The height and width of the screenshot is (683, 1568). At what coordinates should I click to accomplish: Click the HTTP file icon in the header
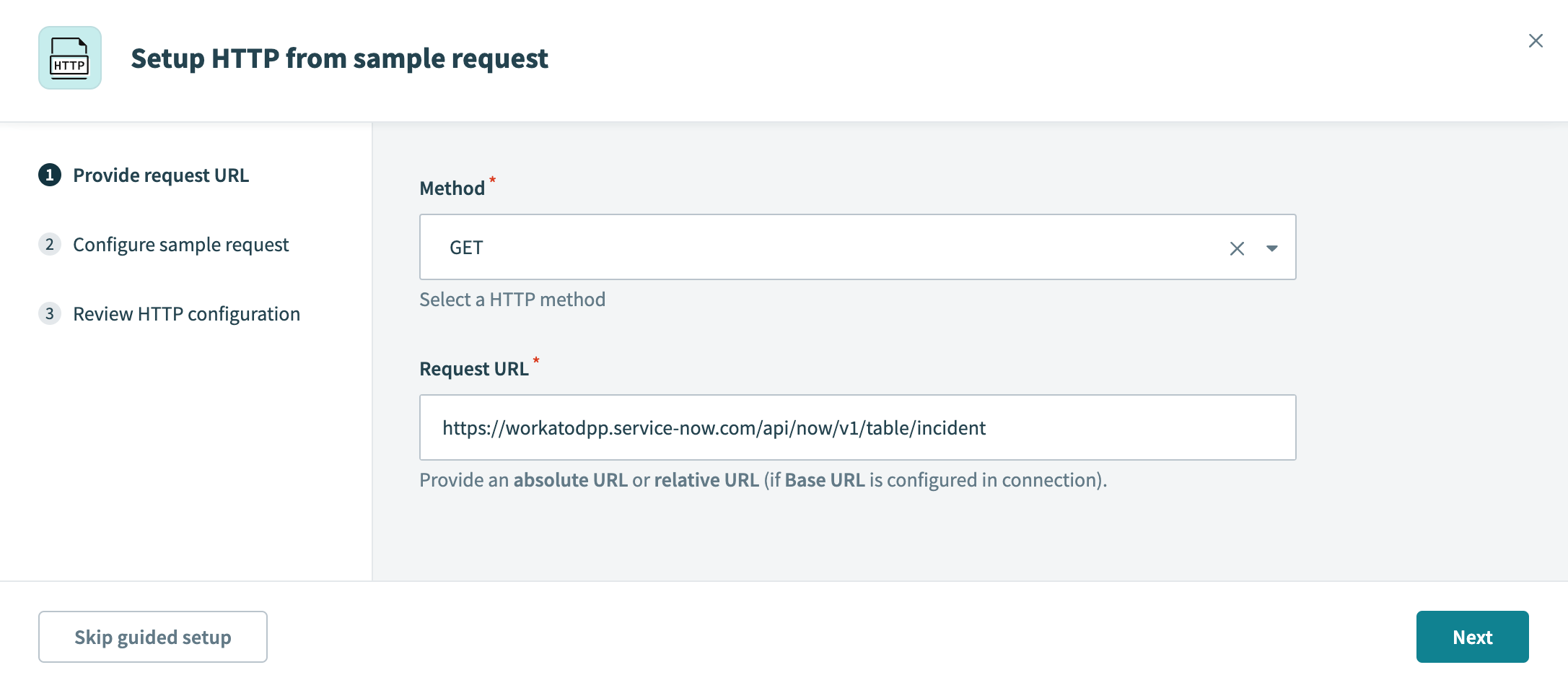[69, 58]
